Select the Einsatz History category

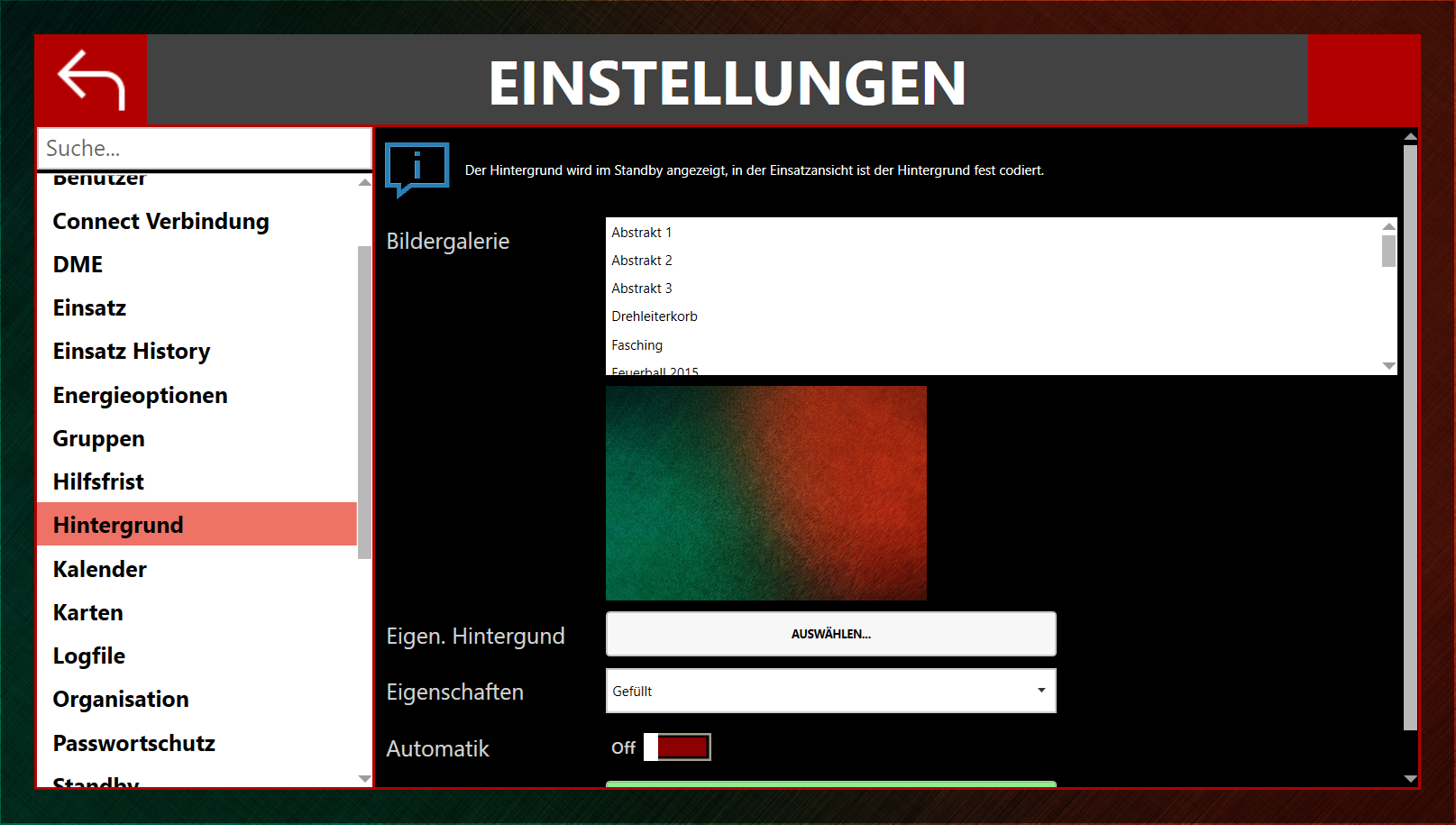(x=132, y=351)
